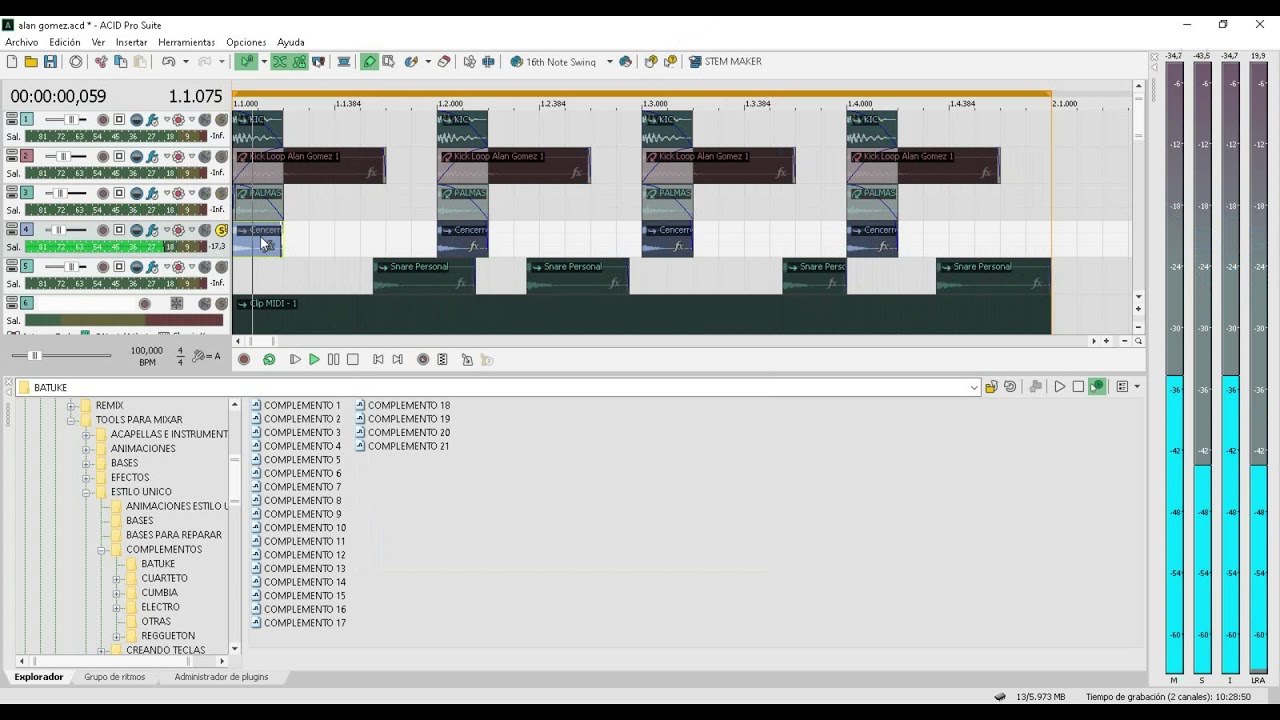The image size is (1280, 720).
Task: Open the BATUKE path dropdown
Action: (x=974, y=388)
